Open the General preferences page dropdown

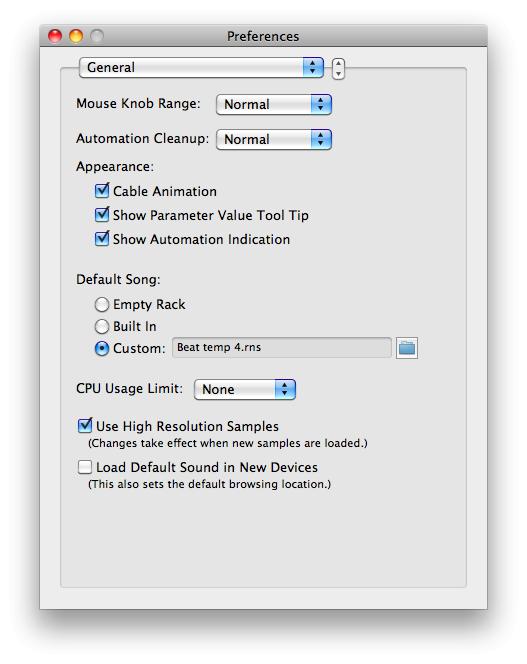pyautogui.click(x=201, y=67)
